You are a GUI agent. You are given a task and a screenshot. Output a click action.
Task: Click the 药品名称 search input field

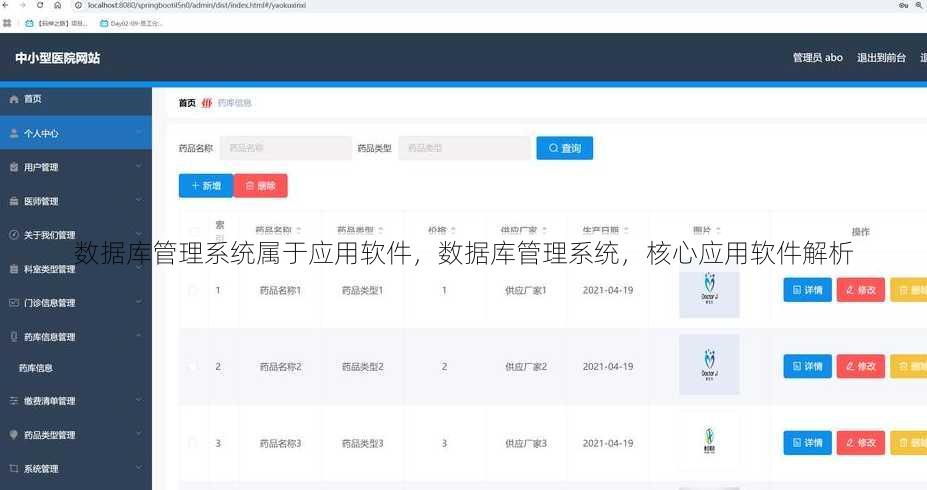tap(286, 148)
